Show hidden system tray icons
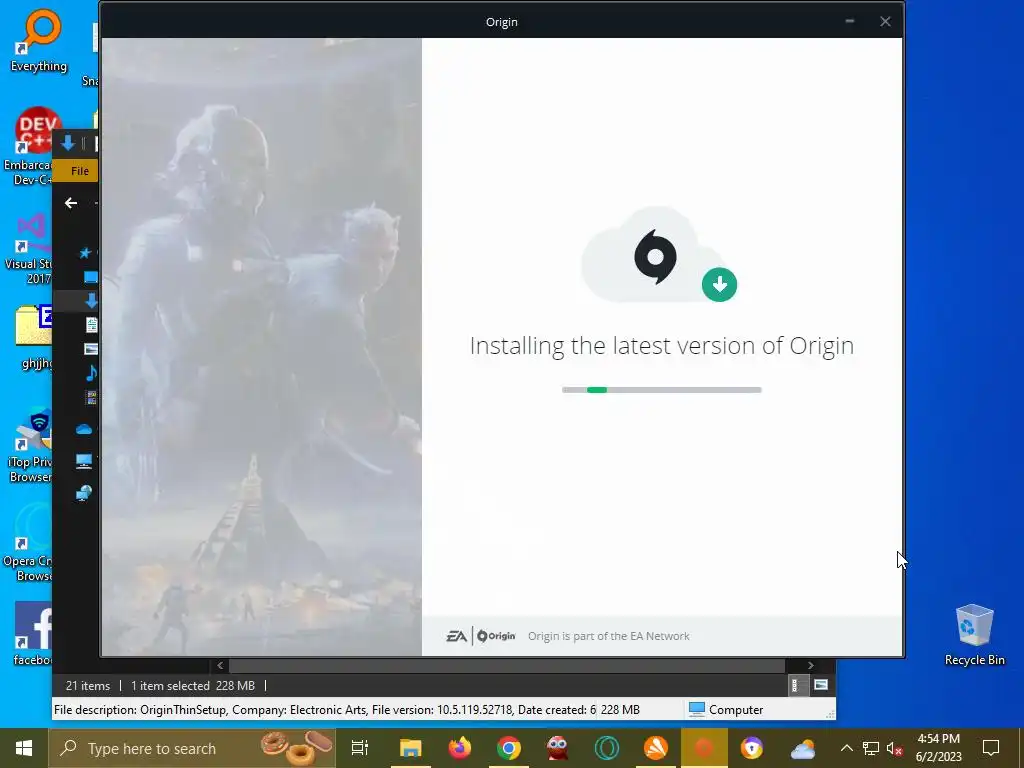Viewport: 1024px width, 768px height. pos(846,748)
